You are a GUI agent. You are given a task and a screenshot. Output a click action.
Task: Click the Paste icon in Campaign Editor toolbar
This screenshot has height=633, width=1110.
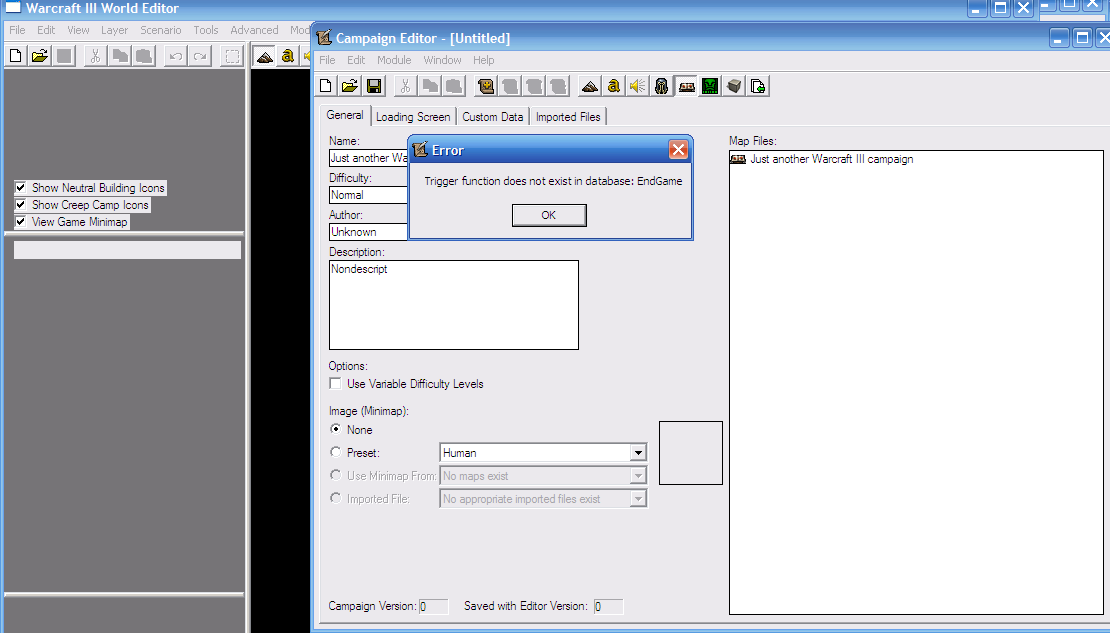(x=454, y=86)
